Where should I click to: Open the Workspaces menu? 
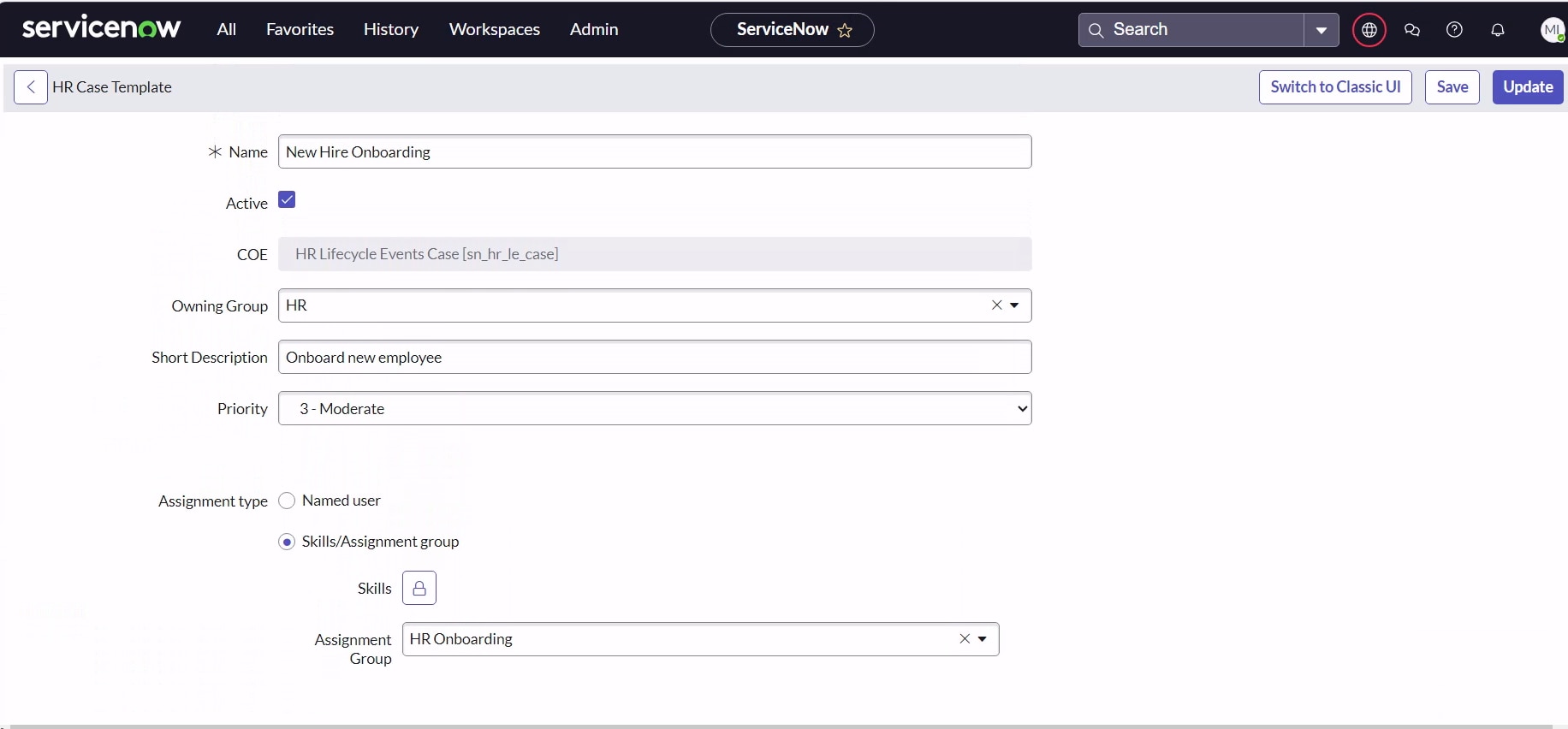(495, 29)
